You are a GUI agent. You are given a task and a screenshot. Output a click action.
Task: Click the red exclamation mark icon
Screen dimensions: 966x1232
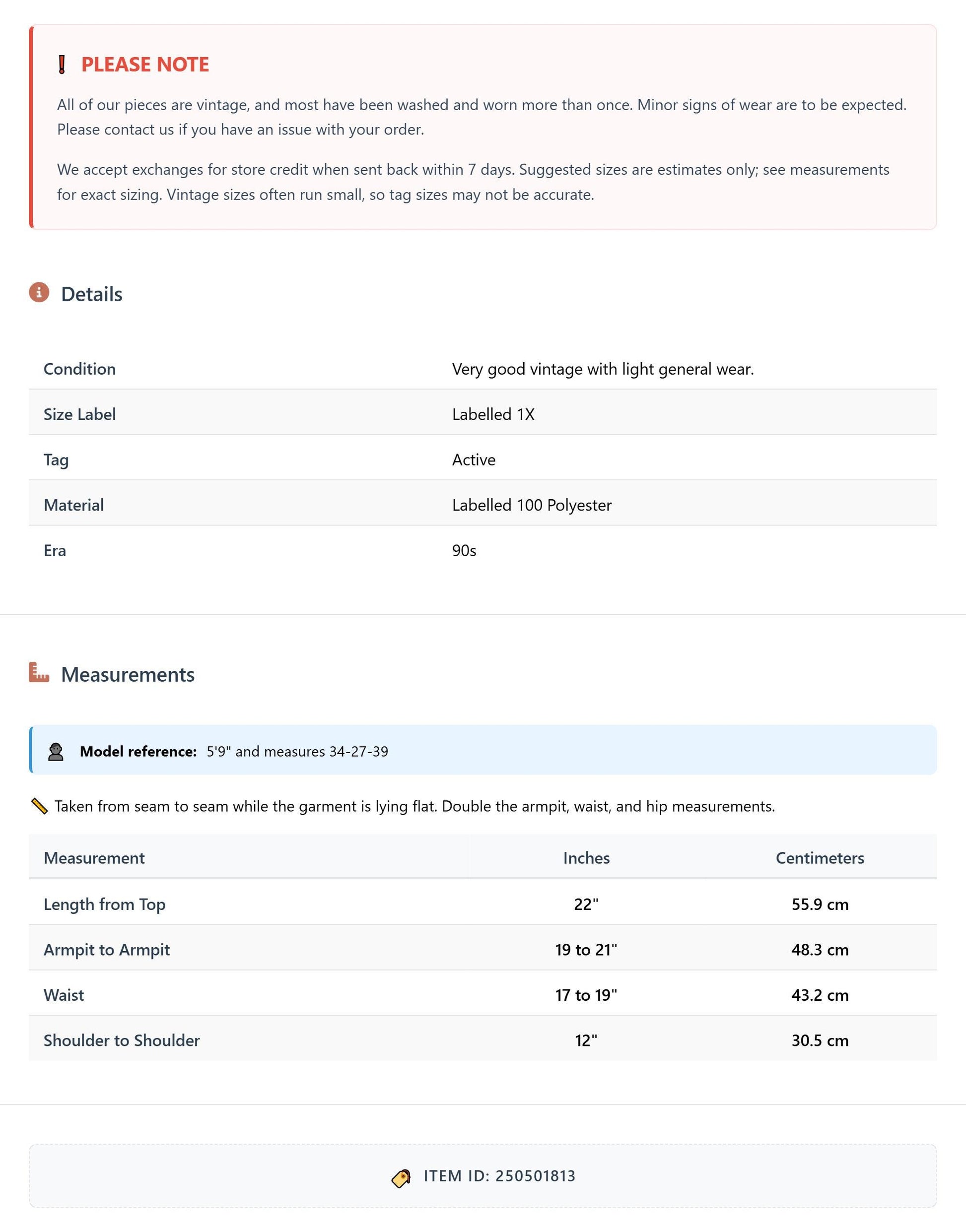[x=62, y=65]
